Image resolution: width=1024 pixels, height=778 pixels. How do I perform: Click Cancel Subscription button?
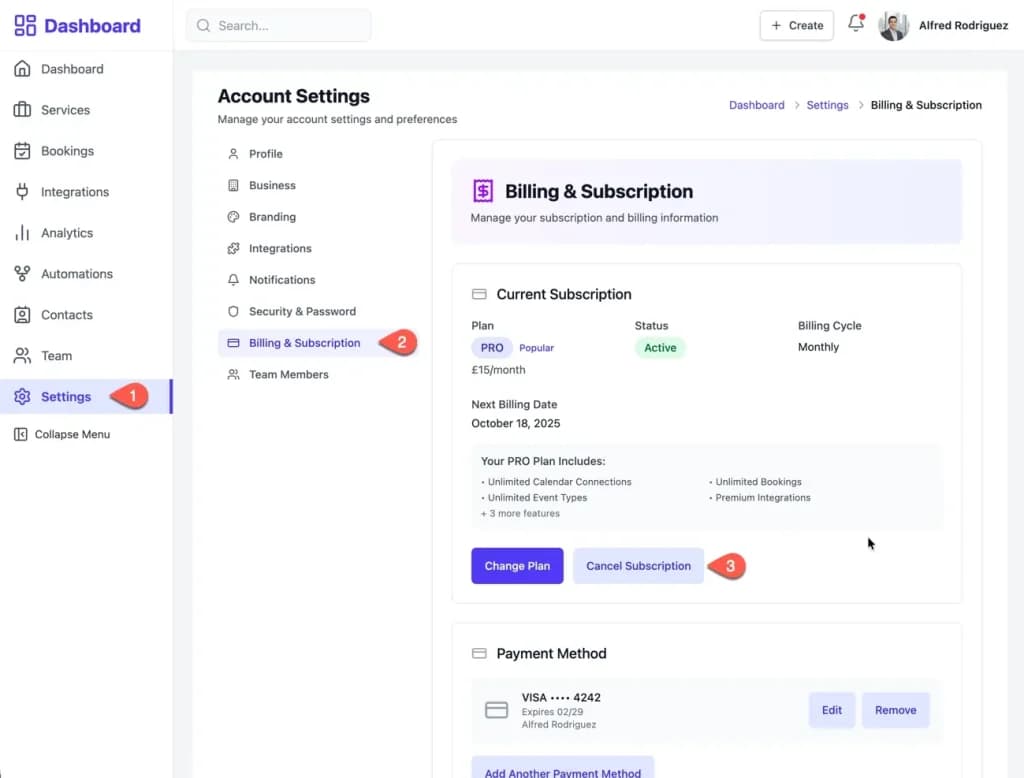click(638, 566)
